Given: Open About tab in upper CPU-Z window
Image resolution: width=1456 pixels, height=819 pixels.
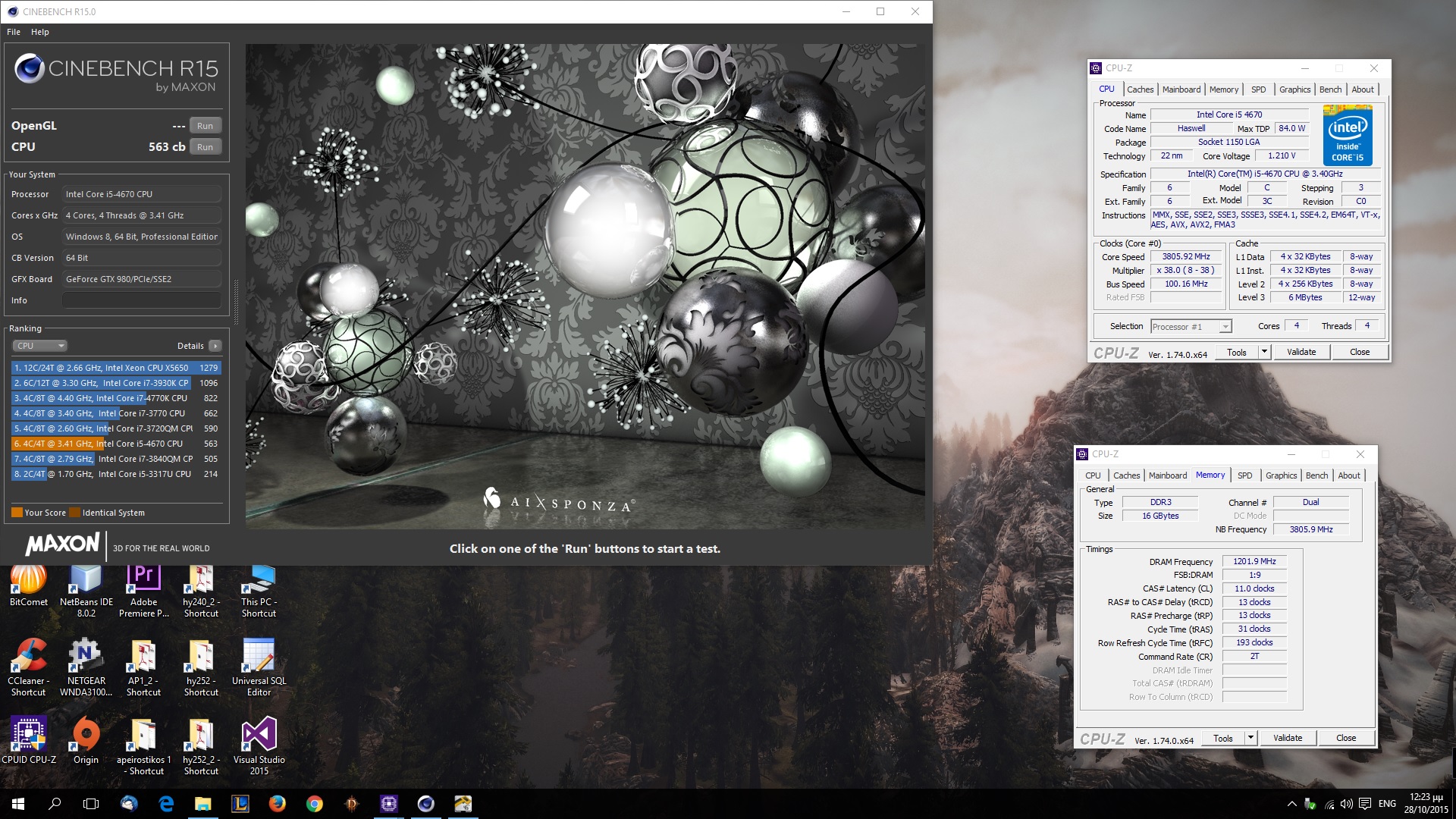Looking at the screenshot, I should 1363,89.
